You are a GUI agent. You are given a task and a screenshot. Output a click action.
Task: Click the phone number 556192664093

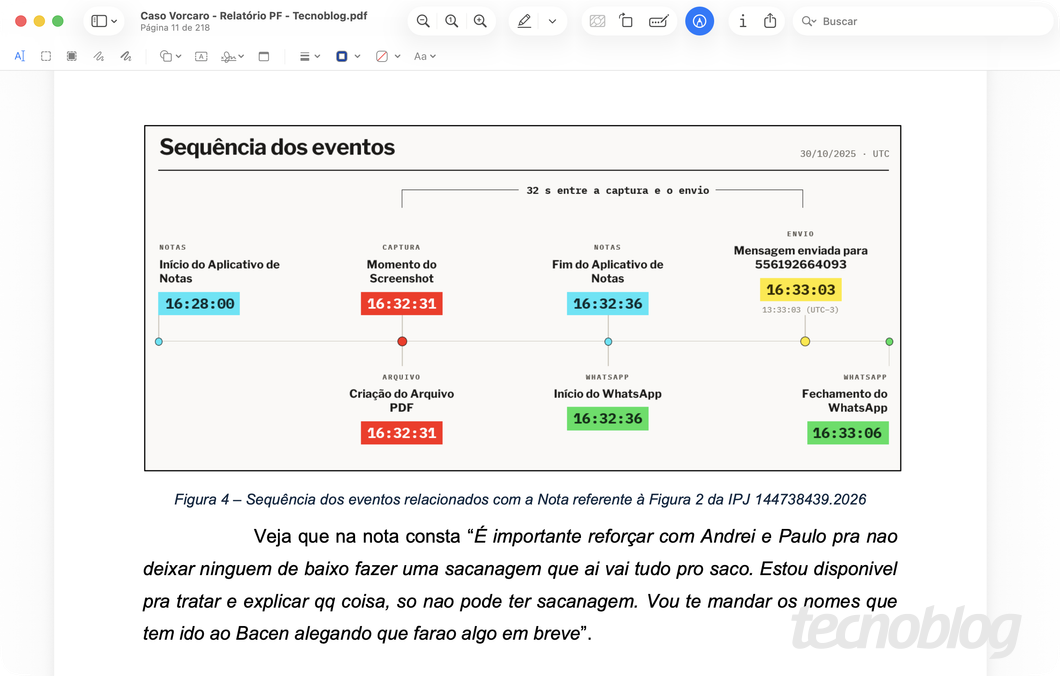click(800, 264)
